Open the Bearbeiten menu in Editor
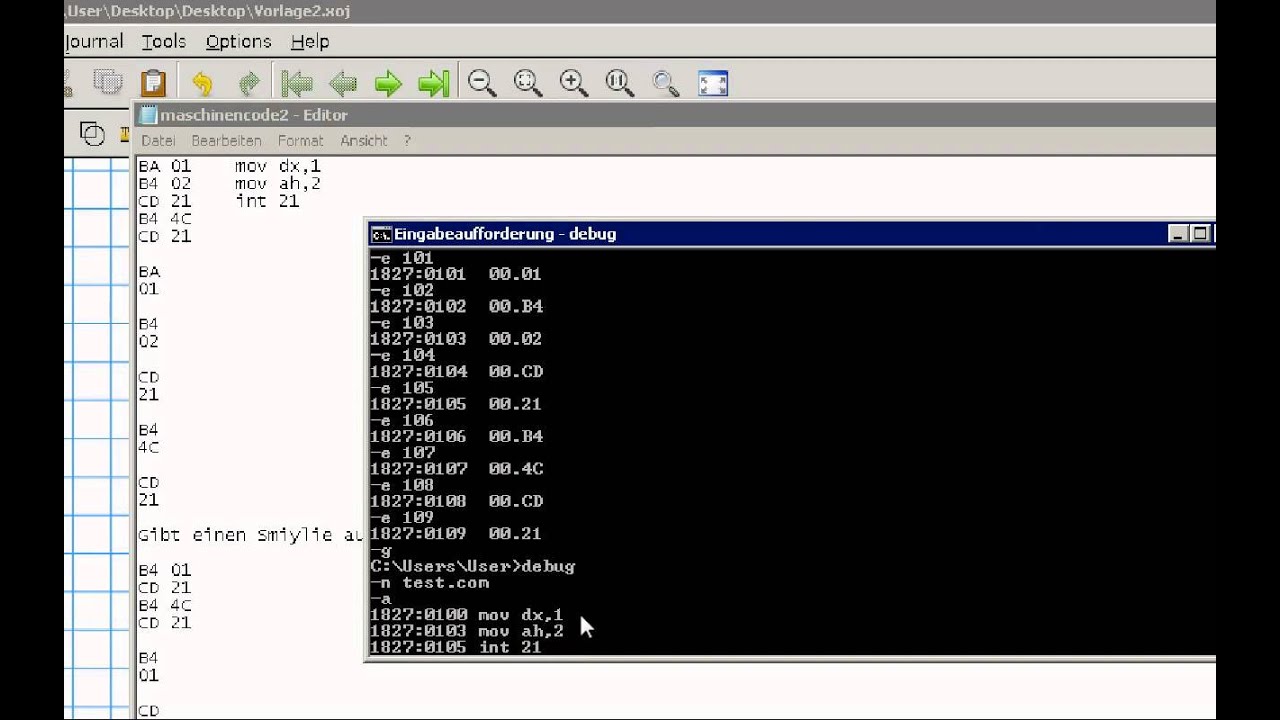 click(x=226, y=141)
